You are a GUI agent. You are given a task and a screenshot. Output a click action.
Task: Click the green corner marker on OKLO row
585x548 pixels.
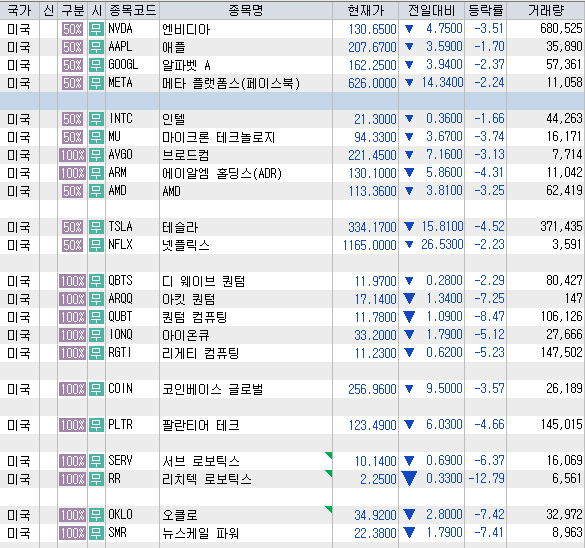click(329, 509)
